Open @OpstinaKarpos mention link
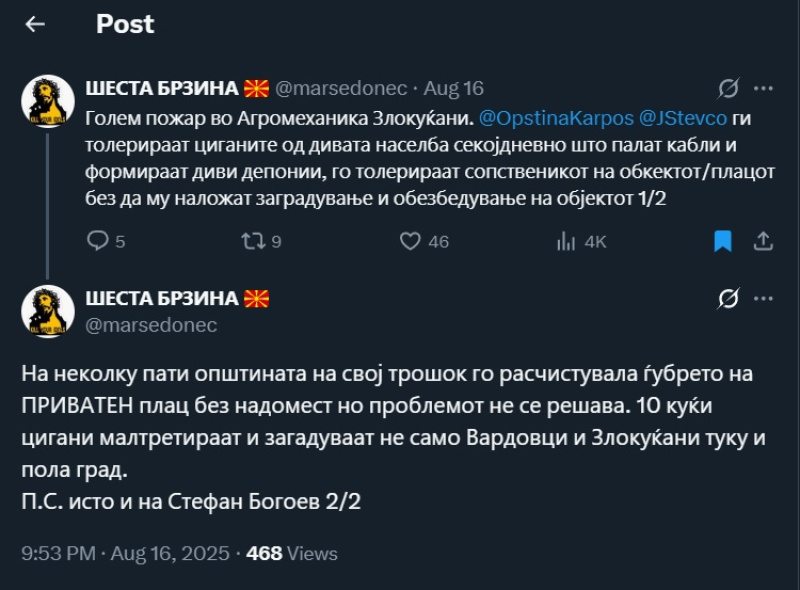 click(556, 117)
